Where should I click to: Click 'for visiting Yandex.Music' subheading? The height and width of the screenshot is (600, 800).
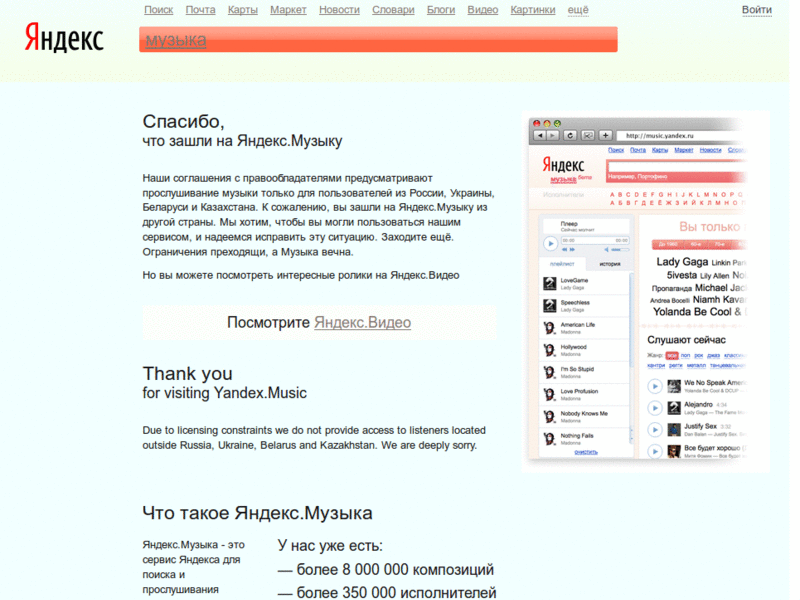pyautogui.click(x=224, y=393)
